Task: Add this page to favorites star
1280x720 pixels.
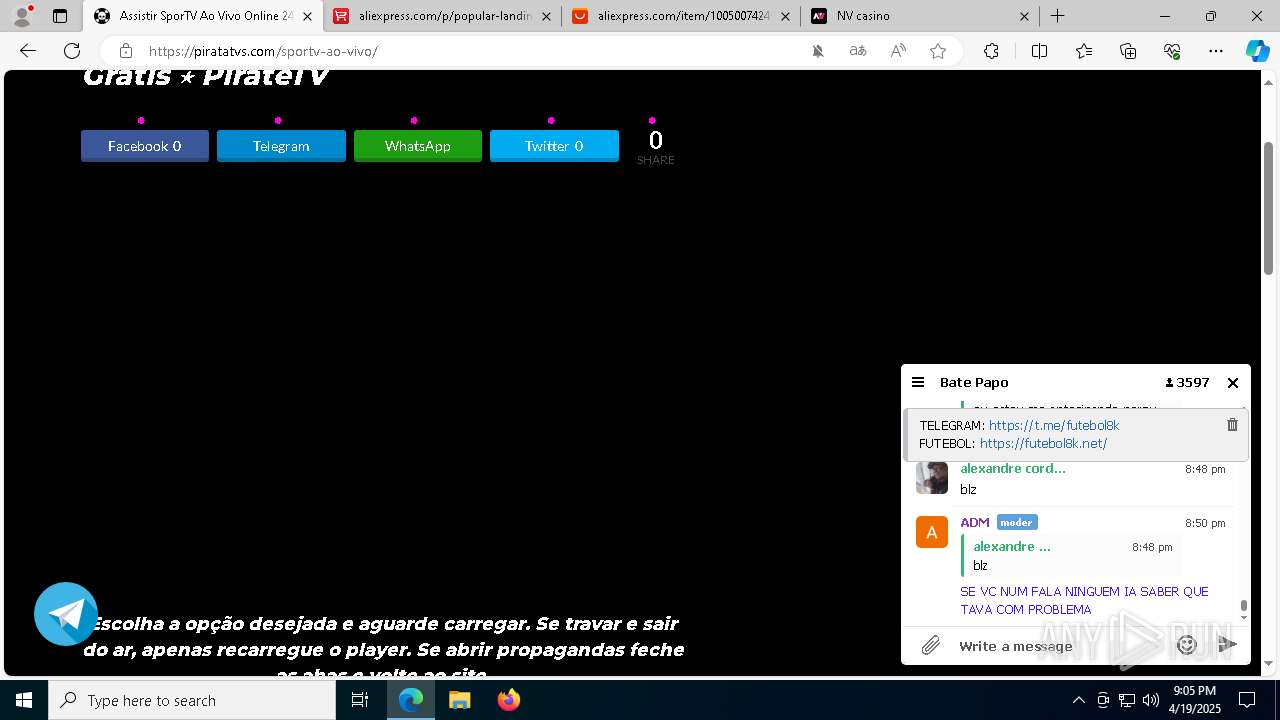Action: pyautogui.click(x=938, y=51)
